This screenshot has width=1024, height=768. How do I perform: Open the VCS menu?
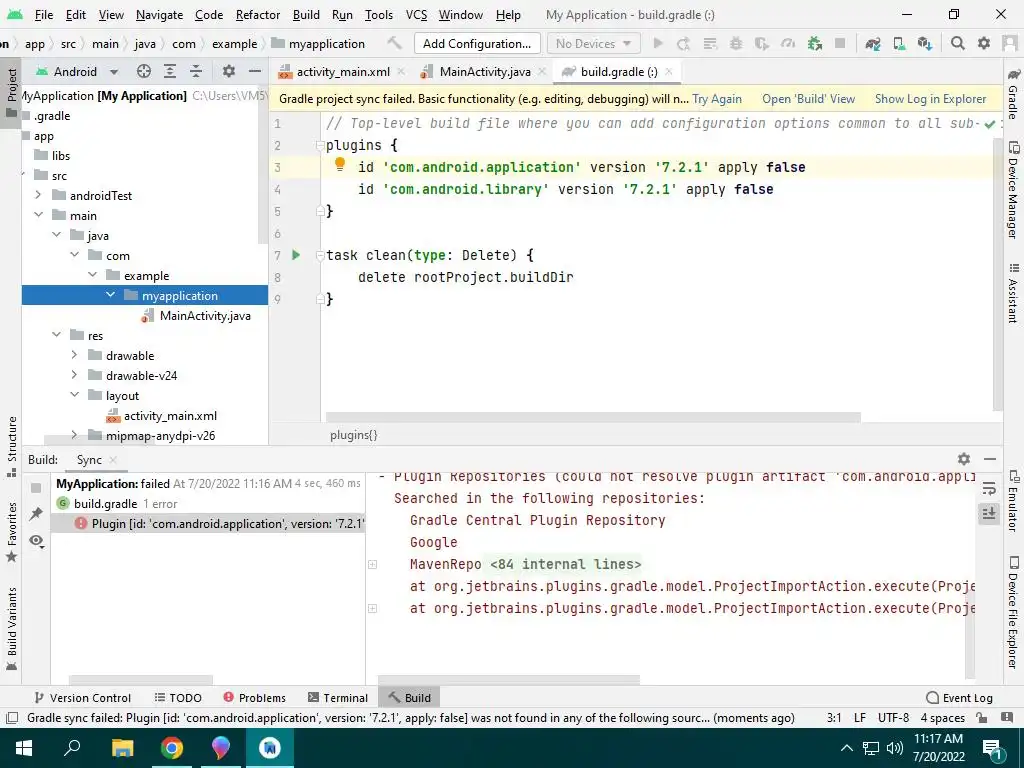(416, 14)
